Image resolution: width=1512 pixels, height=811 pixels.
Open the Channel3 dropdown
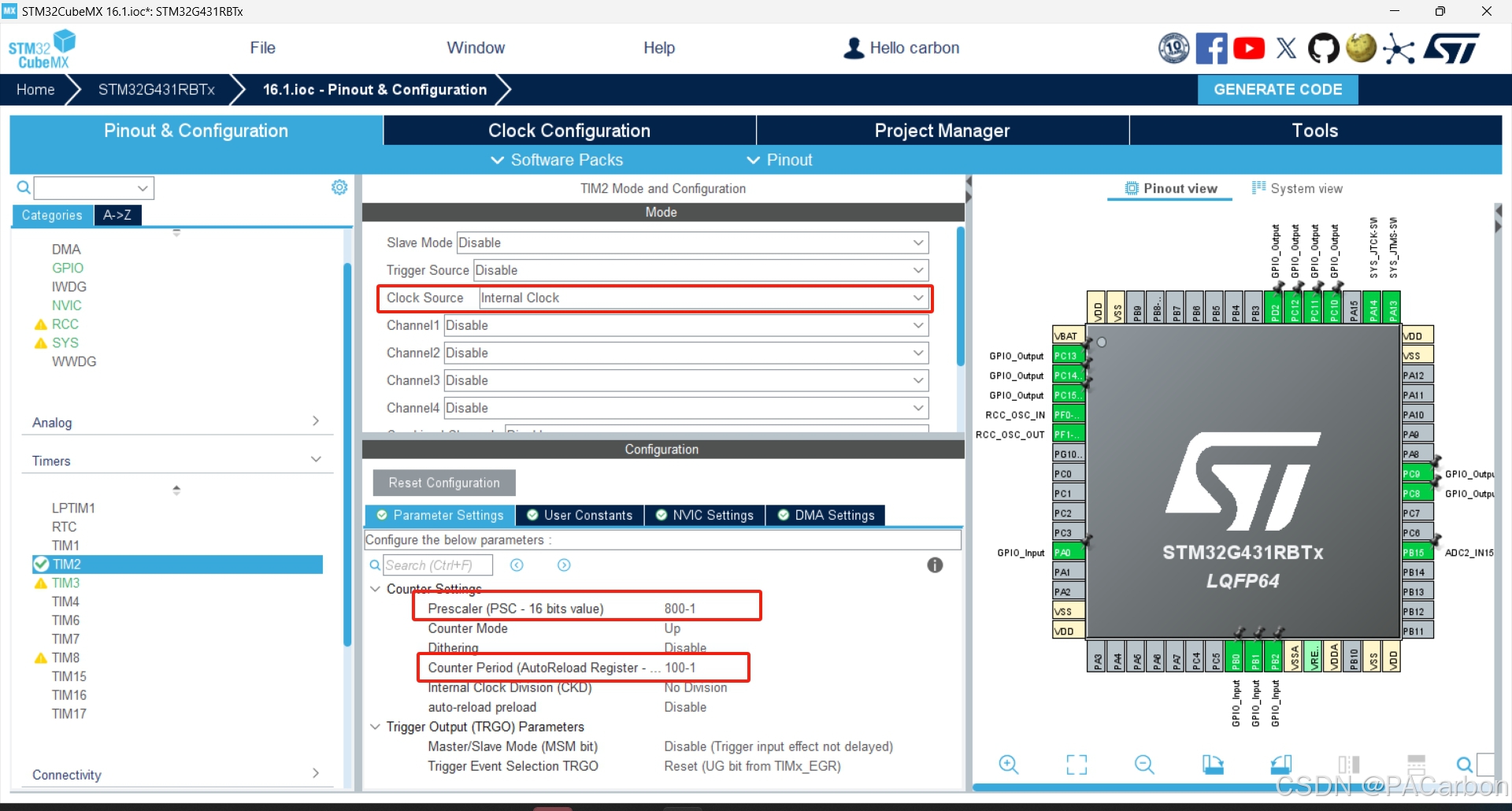[x=687, y=380]
